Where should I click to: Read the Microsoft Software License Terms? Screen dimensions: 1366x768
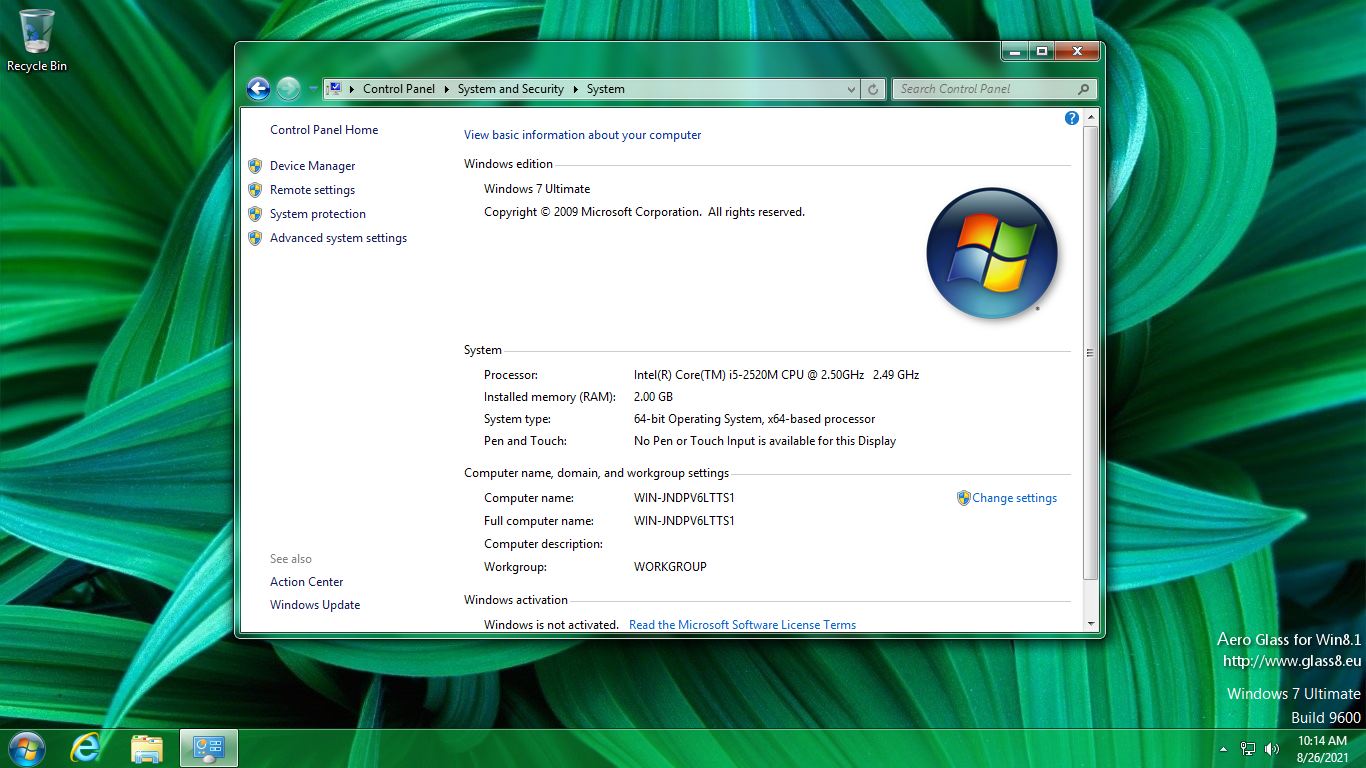[x=742, y=625]
